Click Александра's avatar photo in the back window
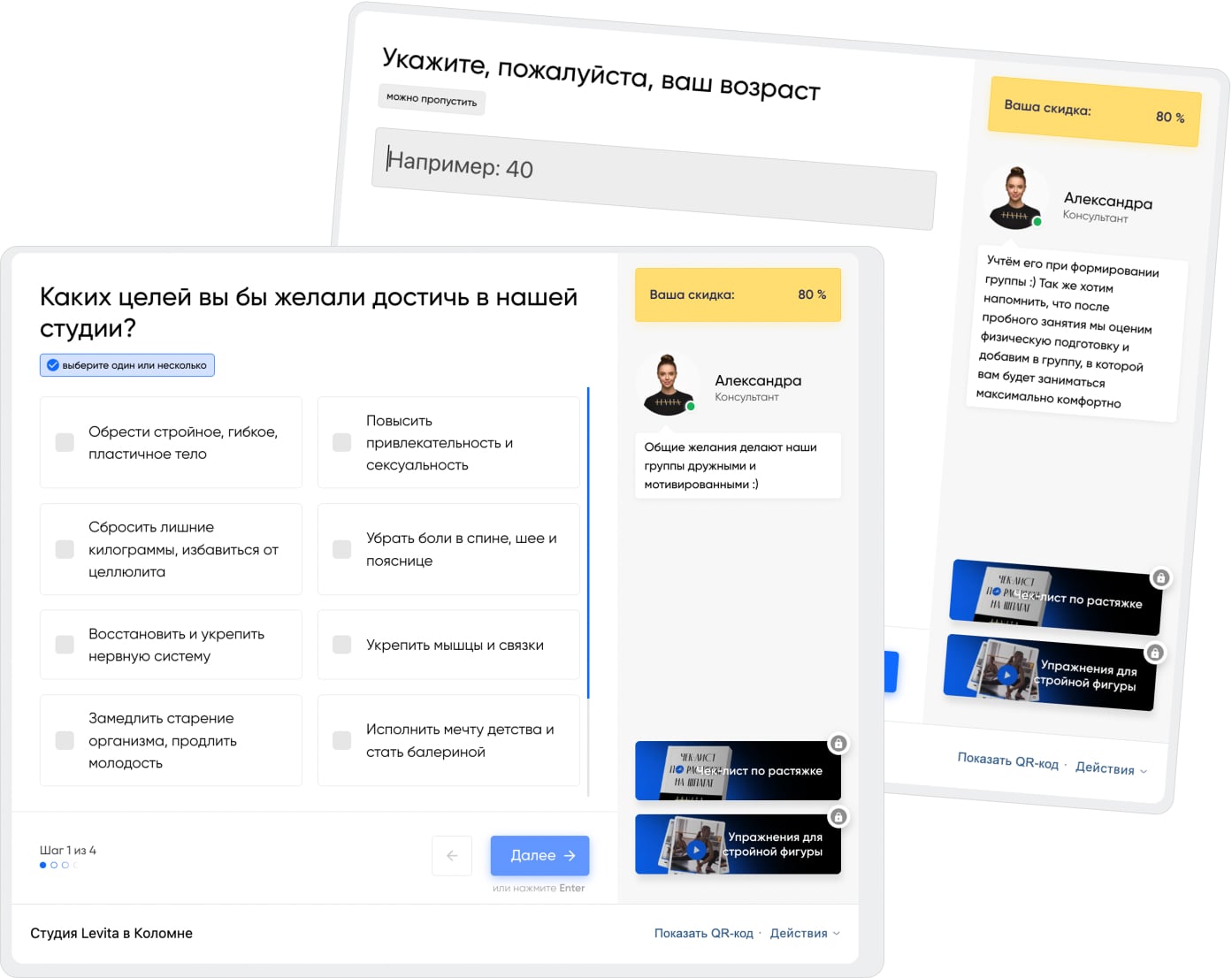Screen dimensions: 1232x978 point(1015,196)
